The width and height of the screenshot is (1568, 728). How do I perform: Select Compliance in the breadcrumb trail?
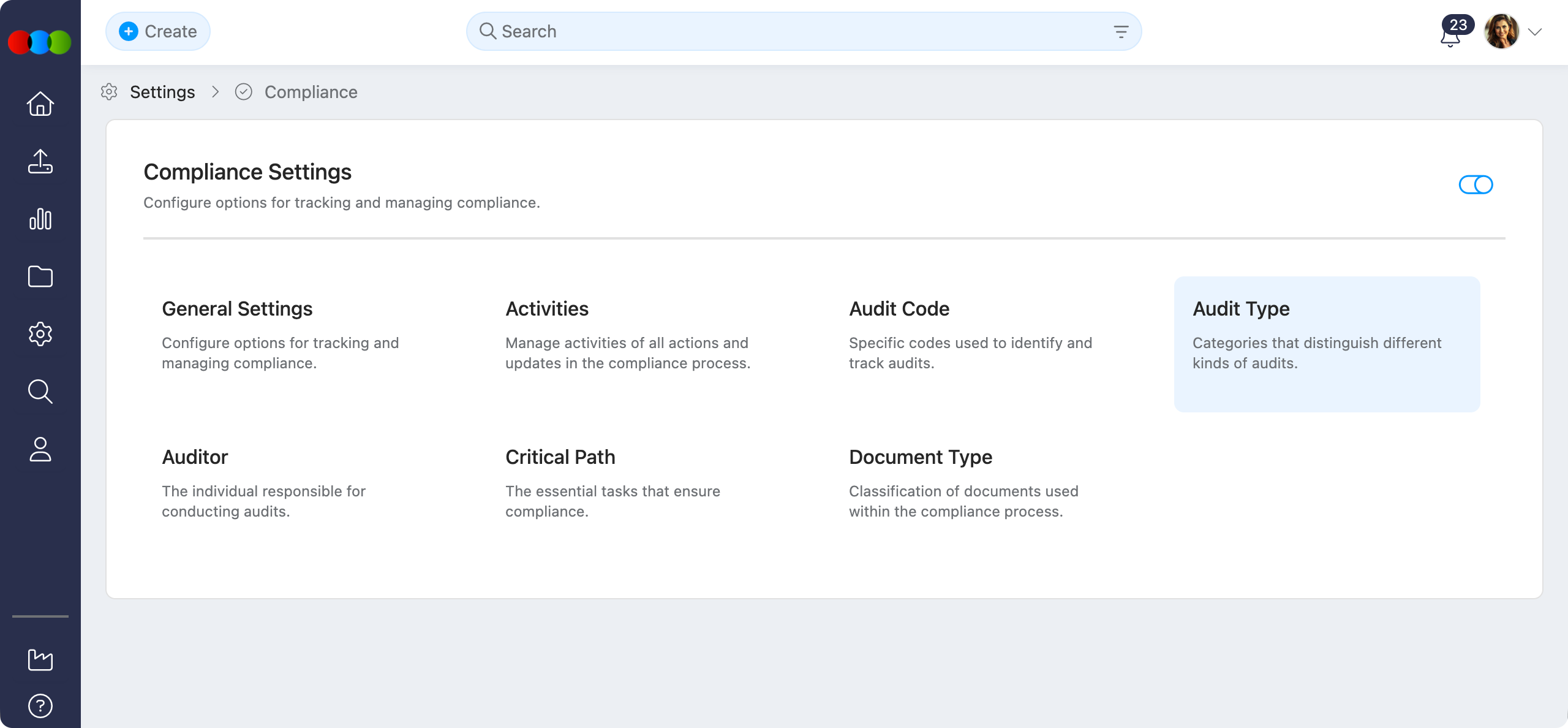[x=311, y=92]
